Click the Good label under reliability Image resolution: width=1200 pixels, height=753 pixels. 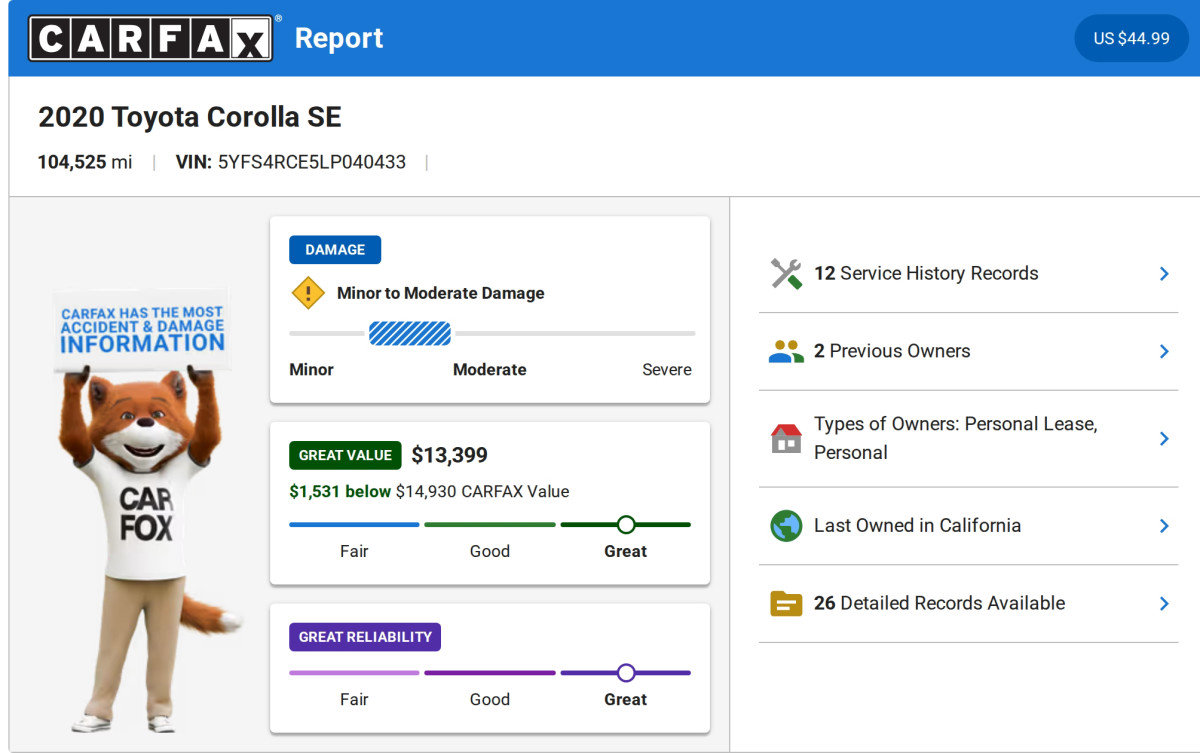(490, 699)
